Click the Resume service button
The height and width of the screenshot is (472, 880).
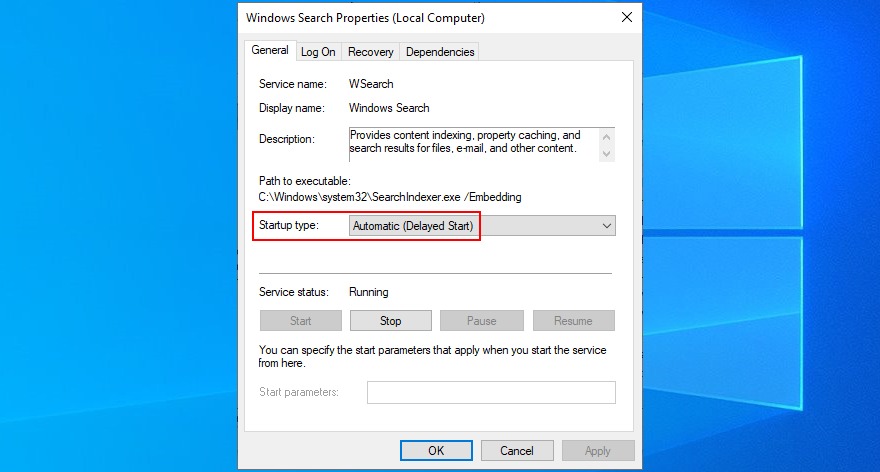[574, 320]
